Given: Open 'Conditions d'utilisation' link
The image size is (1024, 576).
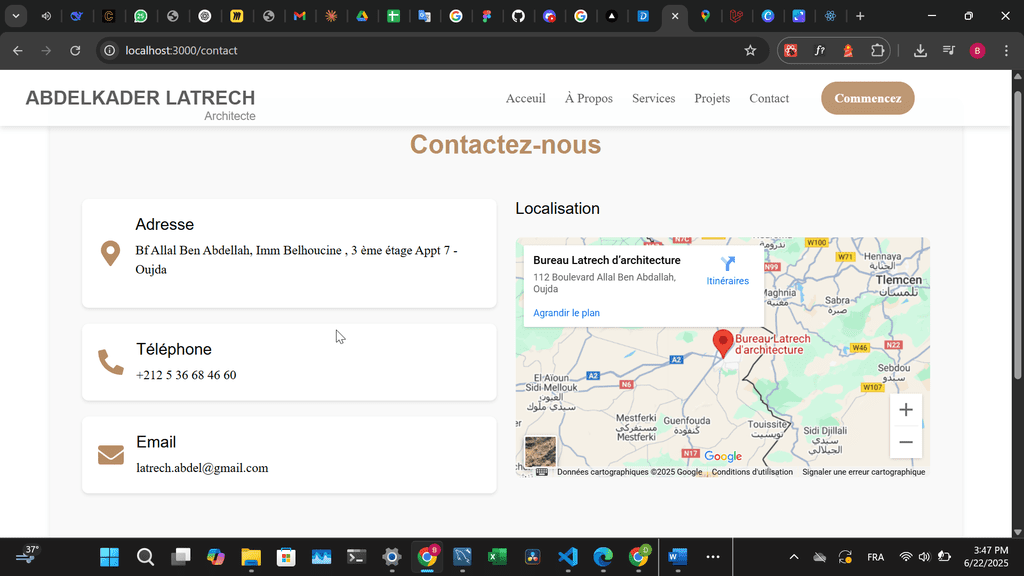Looking at the screenshot, I should 752,472.
